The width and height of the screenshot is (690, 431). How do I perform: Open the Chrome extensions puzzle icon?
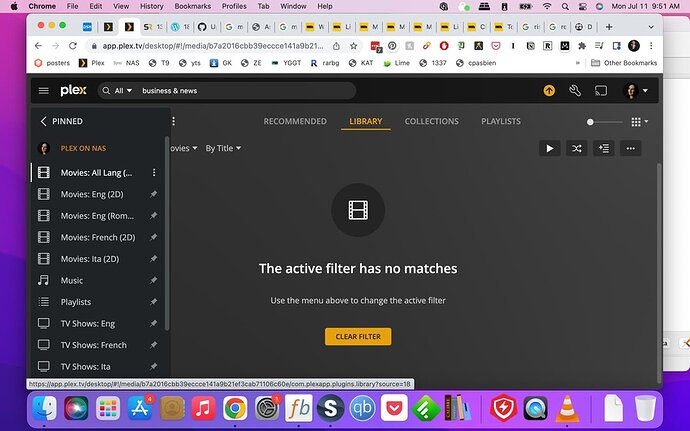(582, 46)
